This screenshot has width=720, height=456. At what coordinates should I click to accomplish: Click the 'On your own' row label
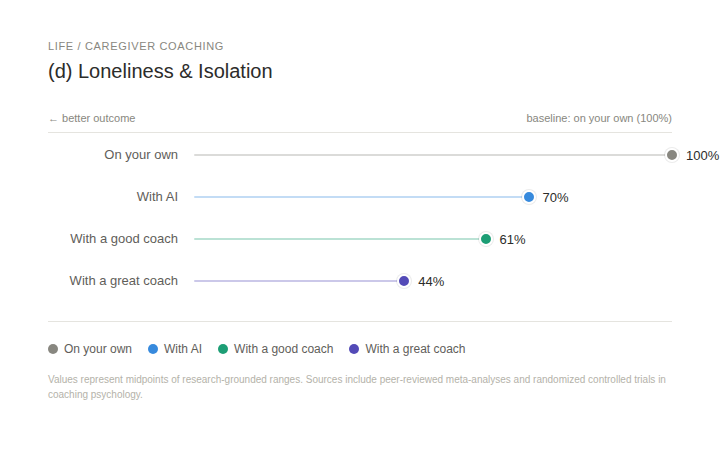[141, 155]
